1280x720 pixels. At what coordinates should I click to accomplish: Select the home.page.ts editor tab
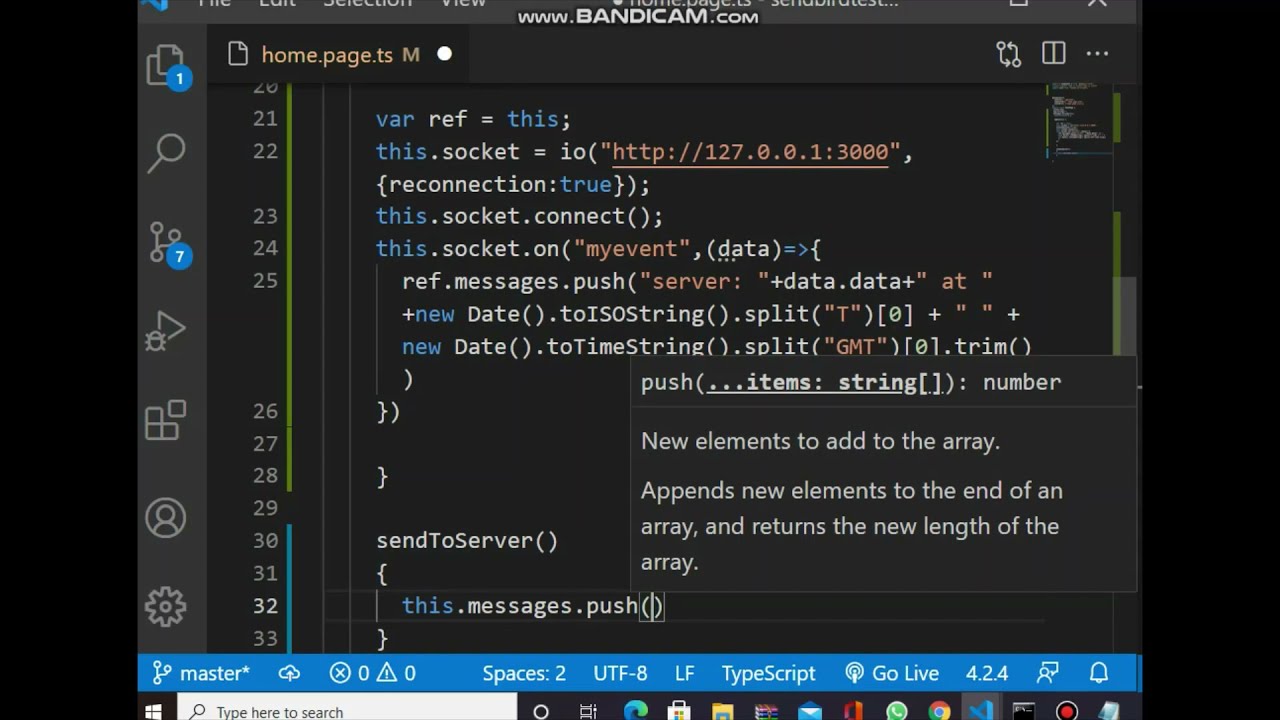click(339, 55)
